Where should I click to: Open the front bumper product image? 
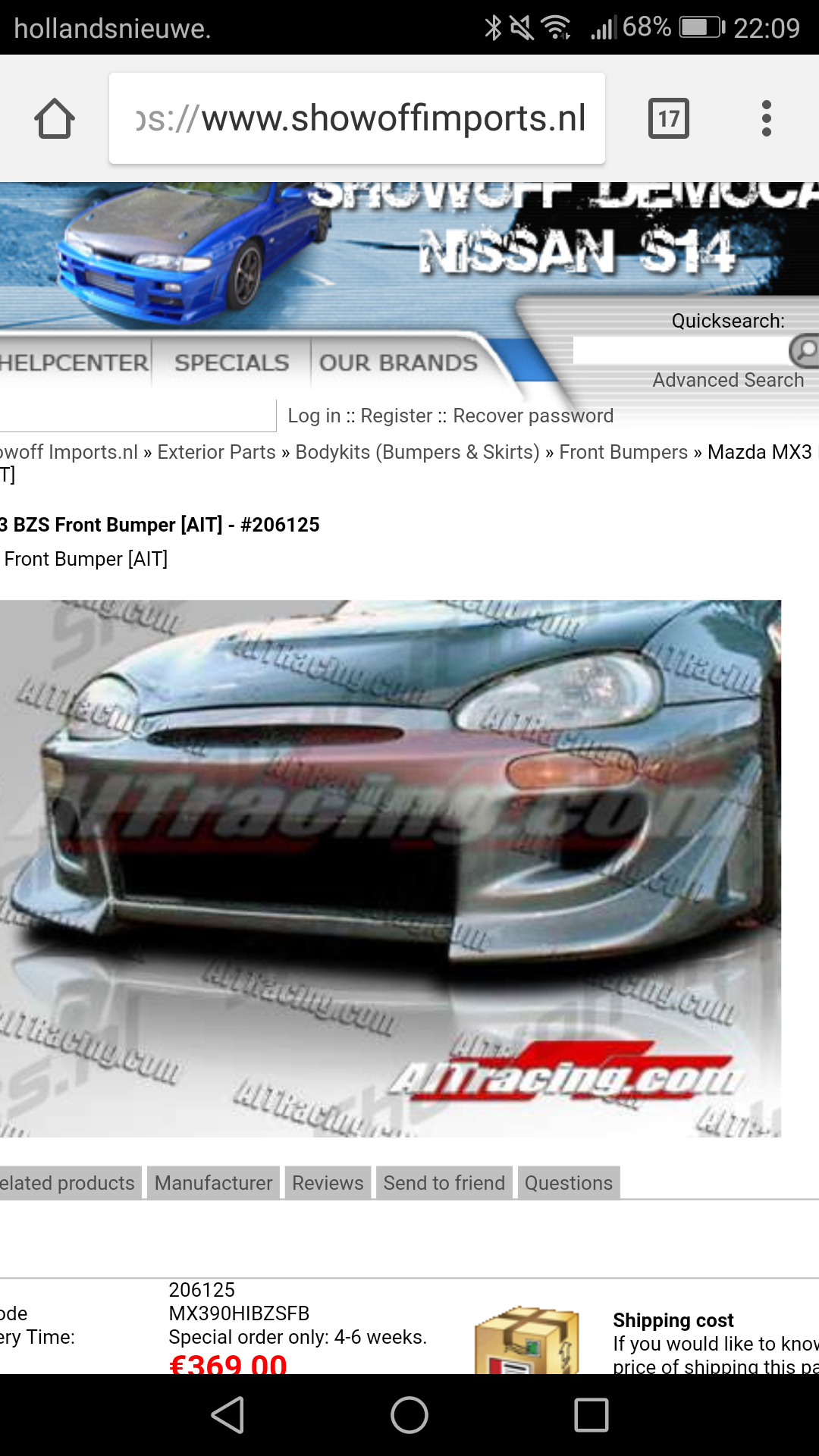click(x=390, y=868)
